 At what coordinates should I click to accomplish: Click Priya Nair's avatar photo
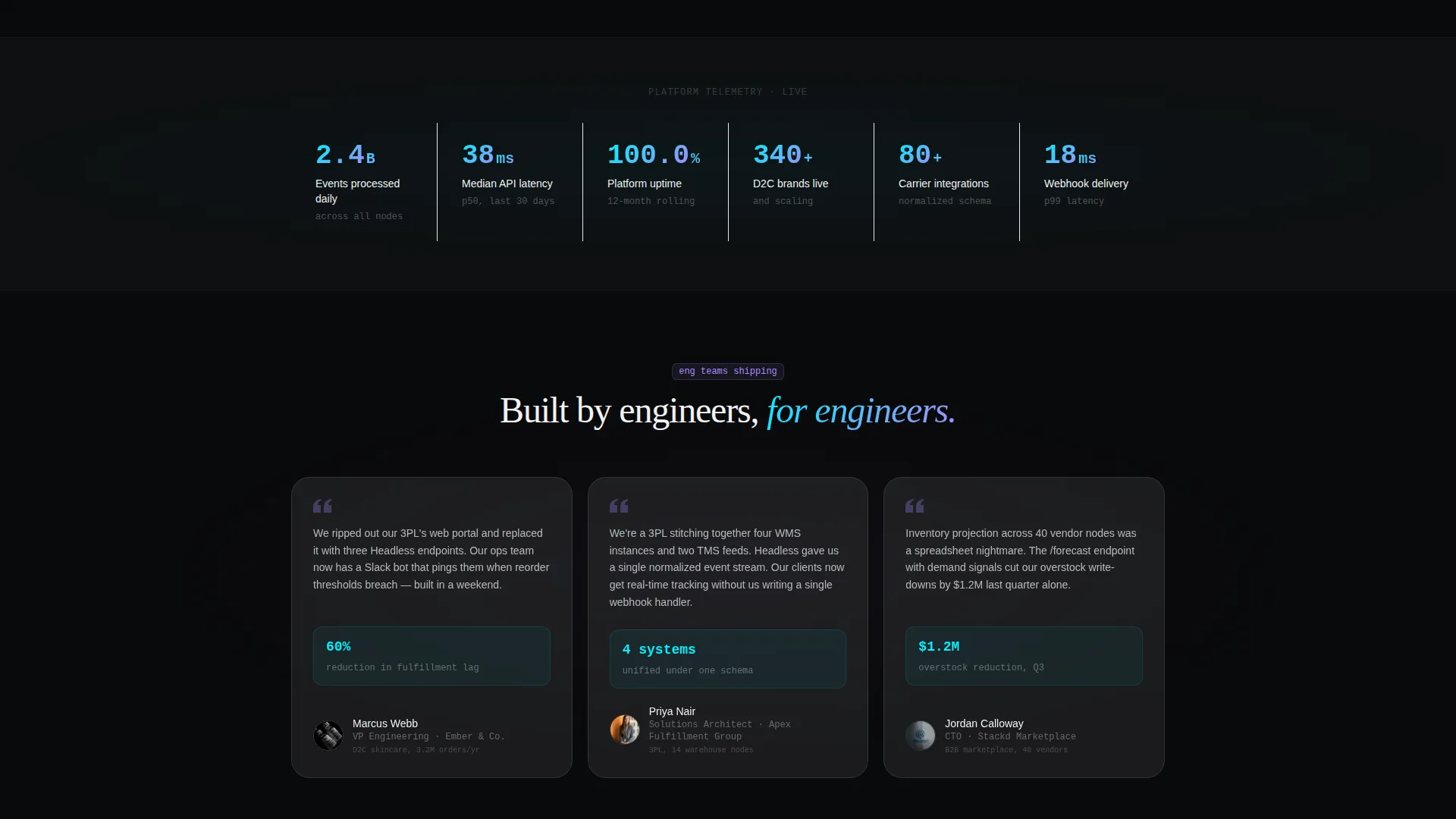point(625,730)
